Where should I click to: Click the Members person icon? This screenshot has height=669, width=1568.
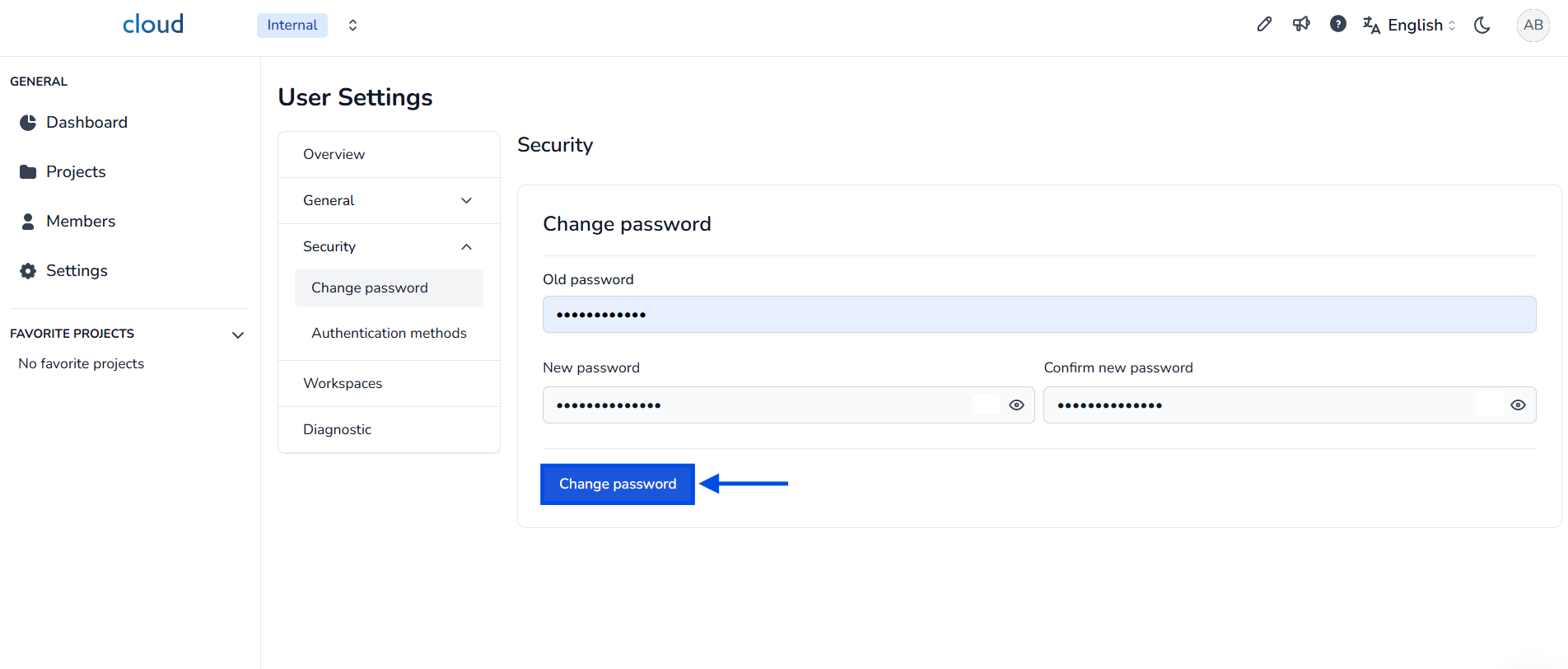coord(28,222)
